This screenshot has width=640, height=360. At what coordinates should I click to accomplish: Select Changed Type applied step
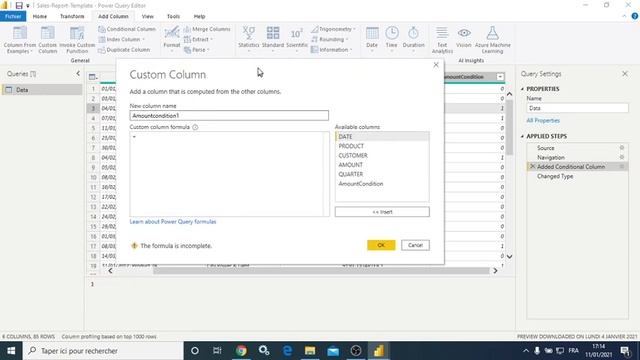tap(555, 176)
